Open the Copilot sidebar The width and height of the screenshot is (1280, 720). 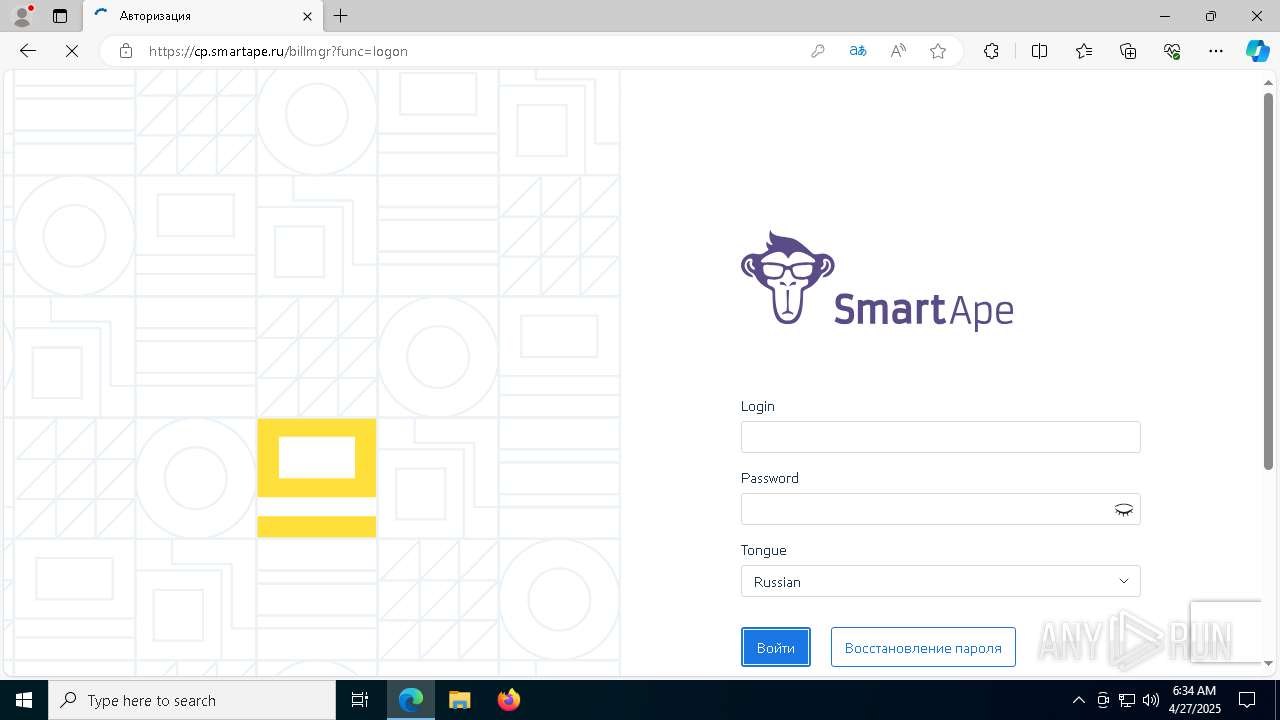point(1257,51)
